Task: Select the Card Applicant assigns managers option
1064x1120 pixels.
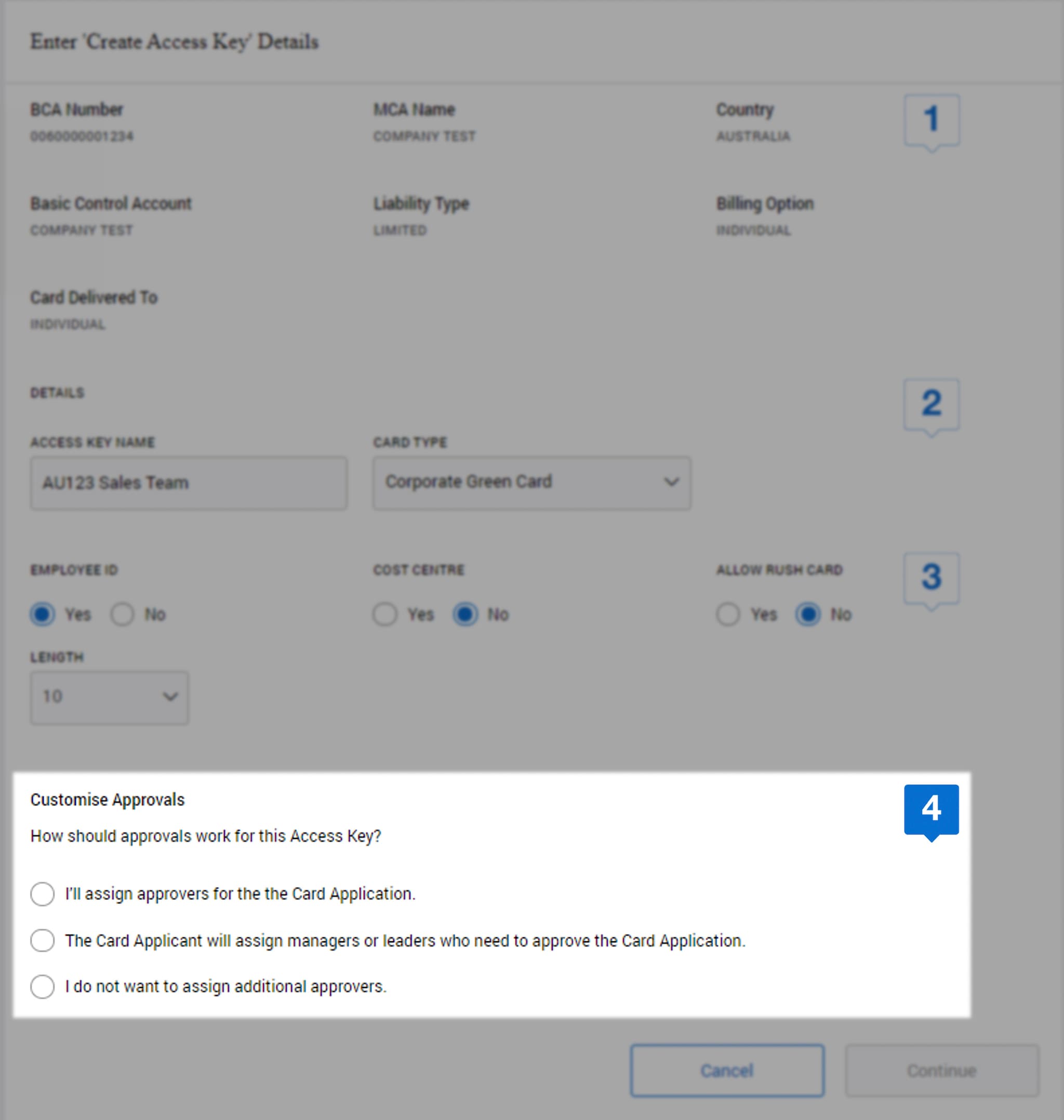Action: tap(42, 940)
